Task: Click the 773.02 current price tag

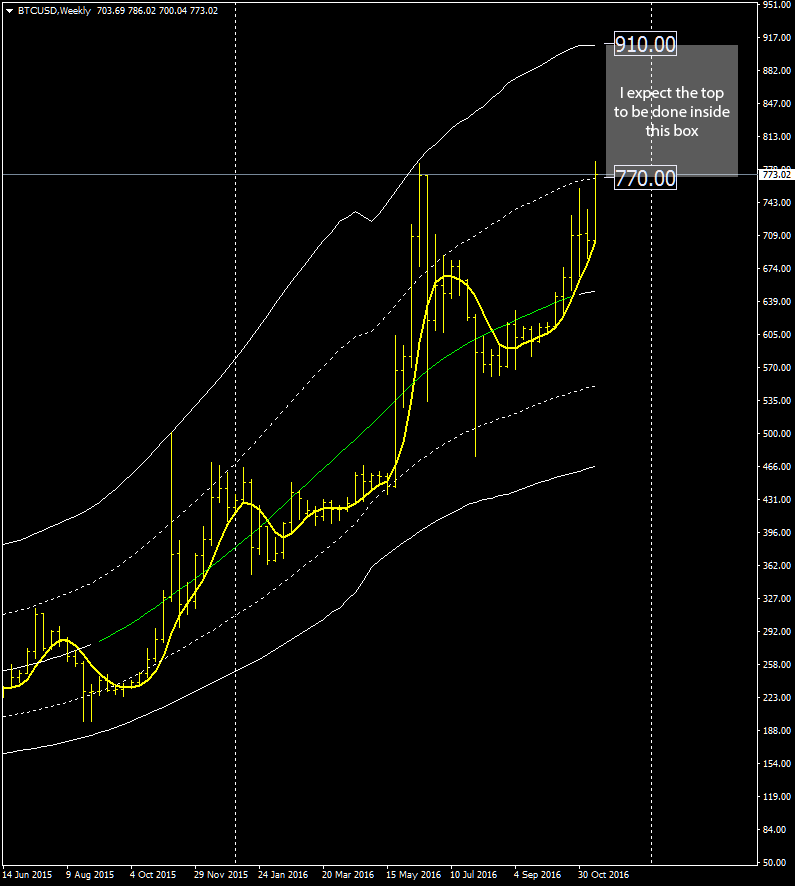Action: click(x=776, y=175)
